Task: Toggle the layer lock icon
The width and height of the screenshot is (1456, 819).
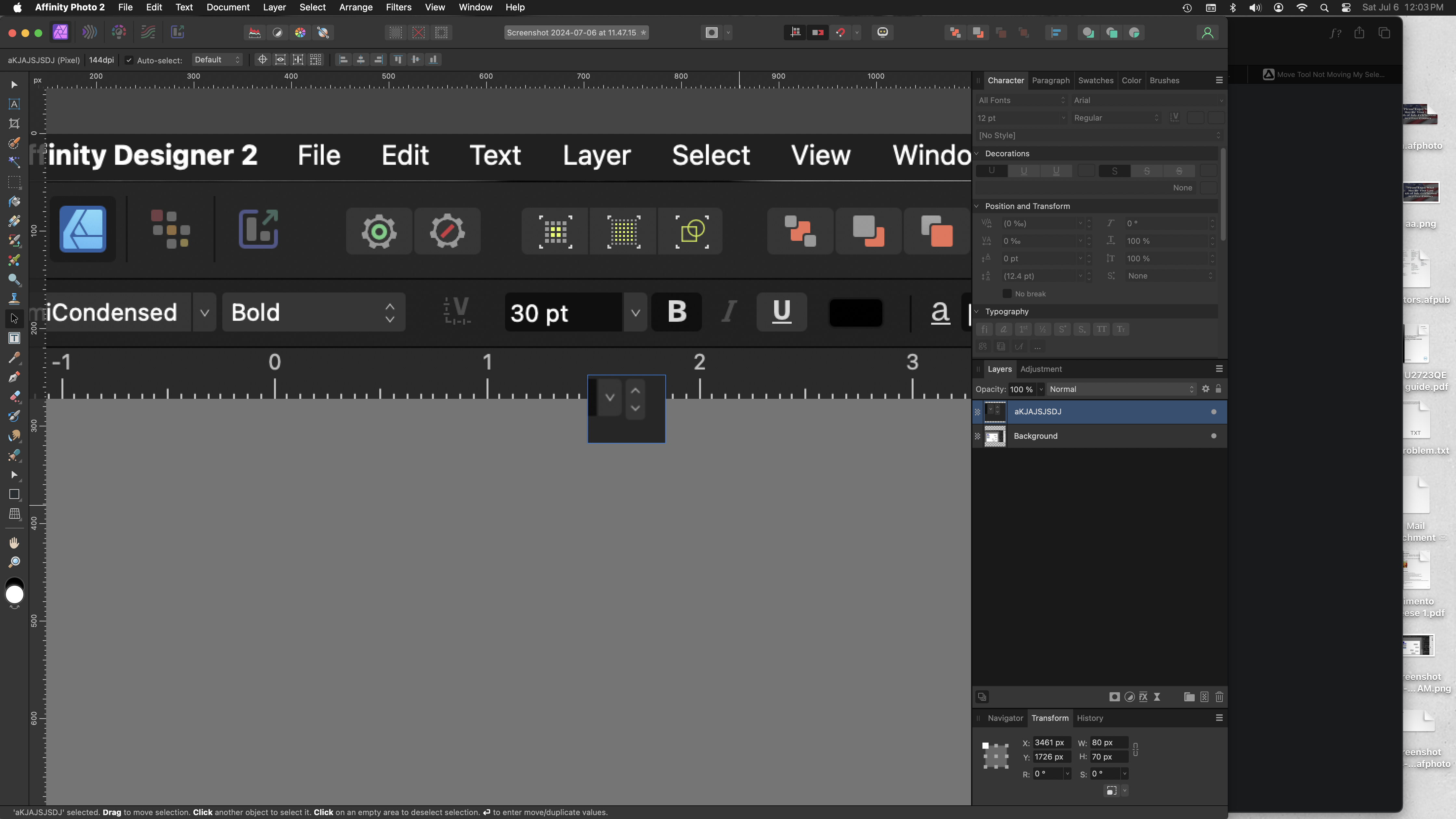Action: [x=1218, y=389]
